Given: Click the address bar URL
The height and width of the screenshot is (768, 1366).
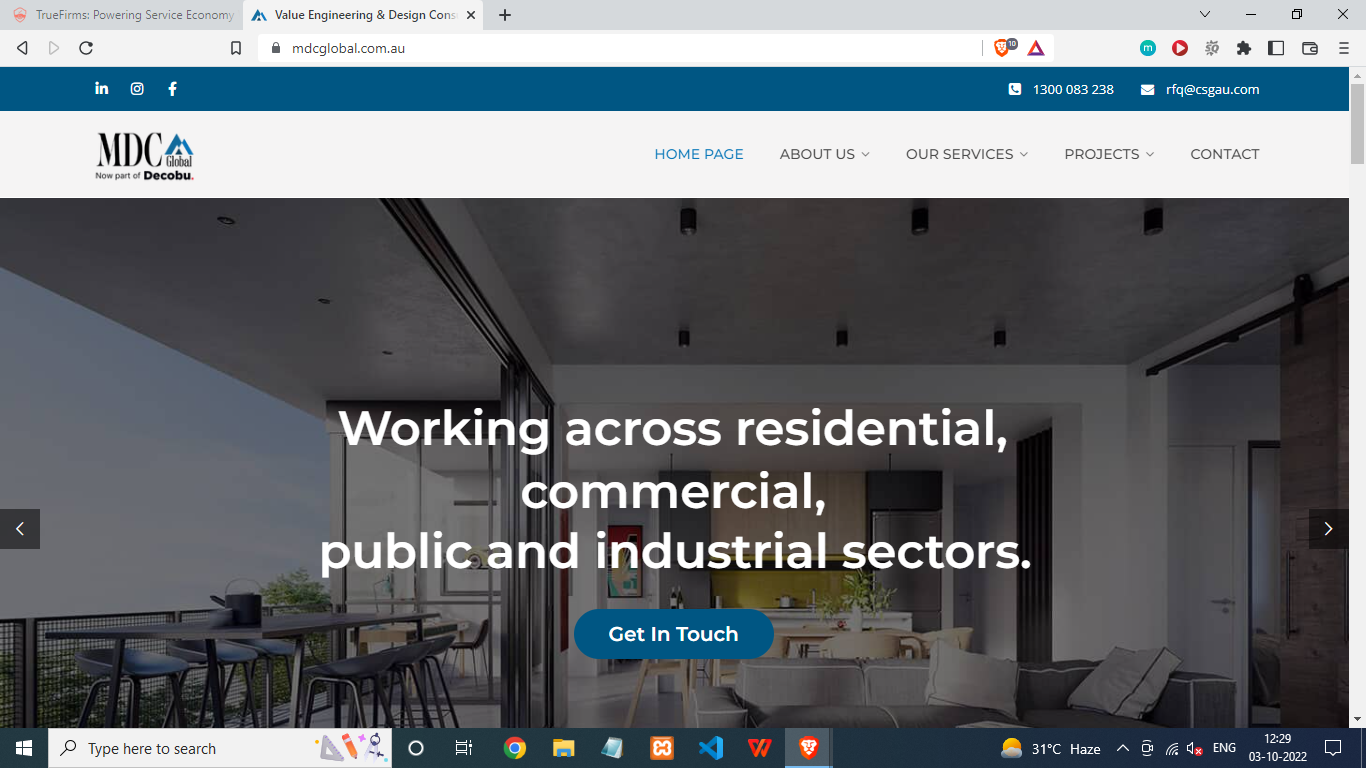Looking at the screenshot, I should tap(348, 48).
